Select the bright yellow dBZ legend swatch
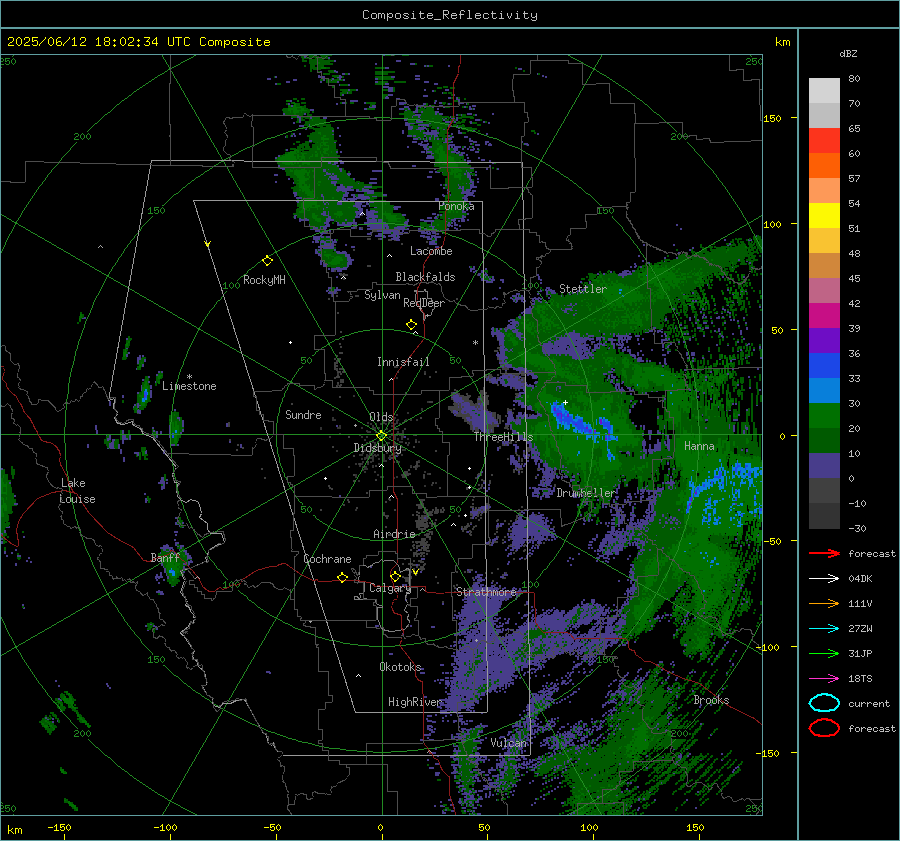Viewport: 900px width, 841px height. [824, 216]
